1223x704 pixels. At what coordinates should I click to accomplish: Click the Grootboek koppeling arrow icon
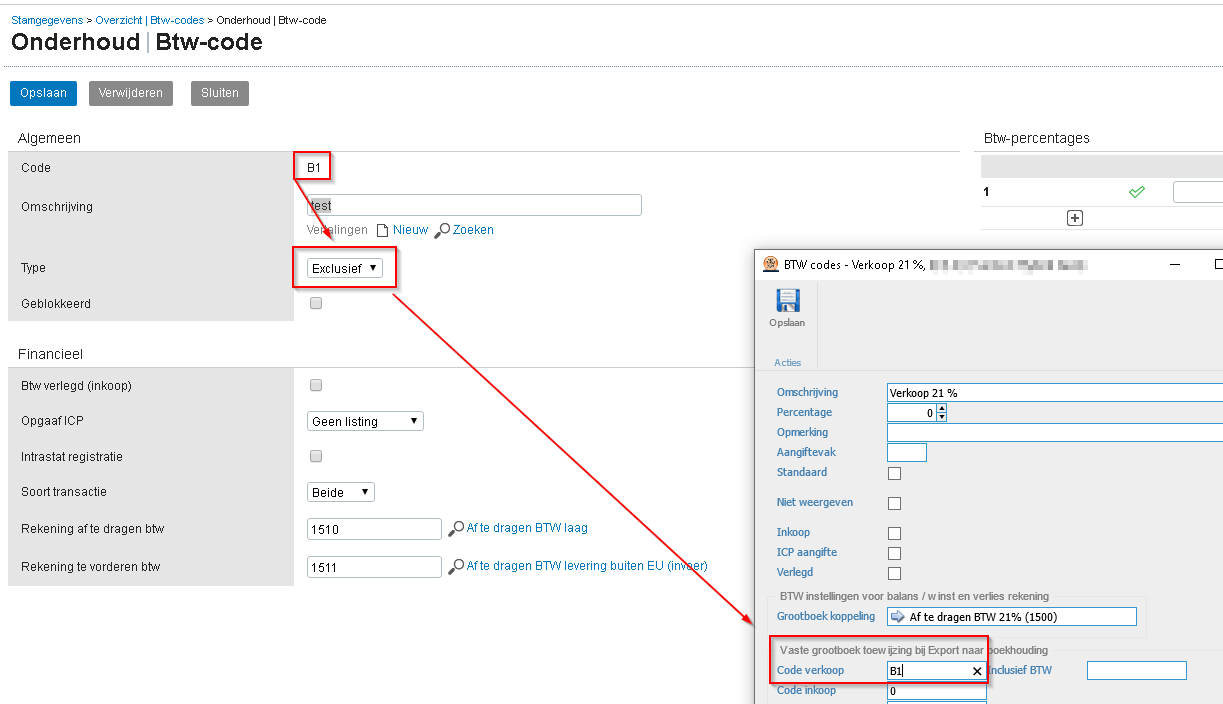tap(897, 617)
